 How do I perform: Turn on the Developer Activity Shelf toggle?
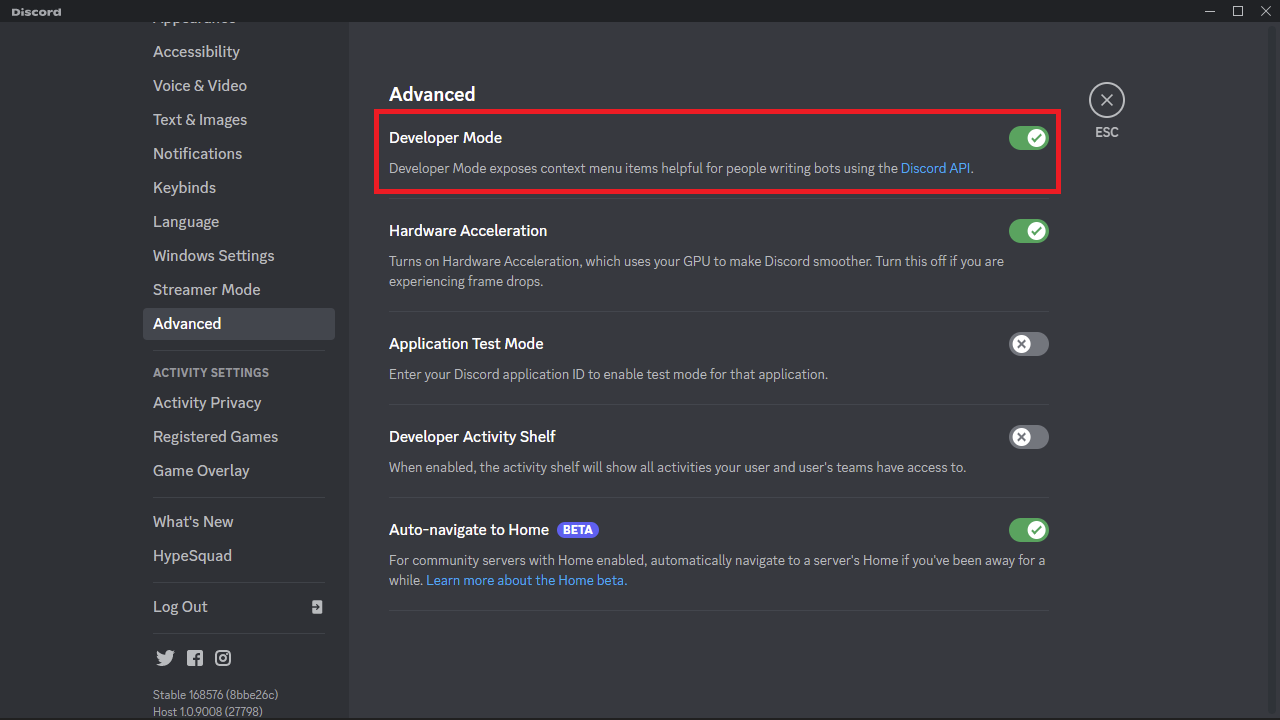pyautogui.click(x=1029, y=437)
